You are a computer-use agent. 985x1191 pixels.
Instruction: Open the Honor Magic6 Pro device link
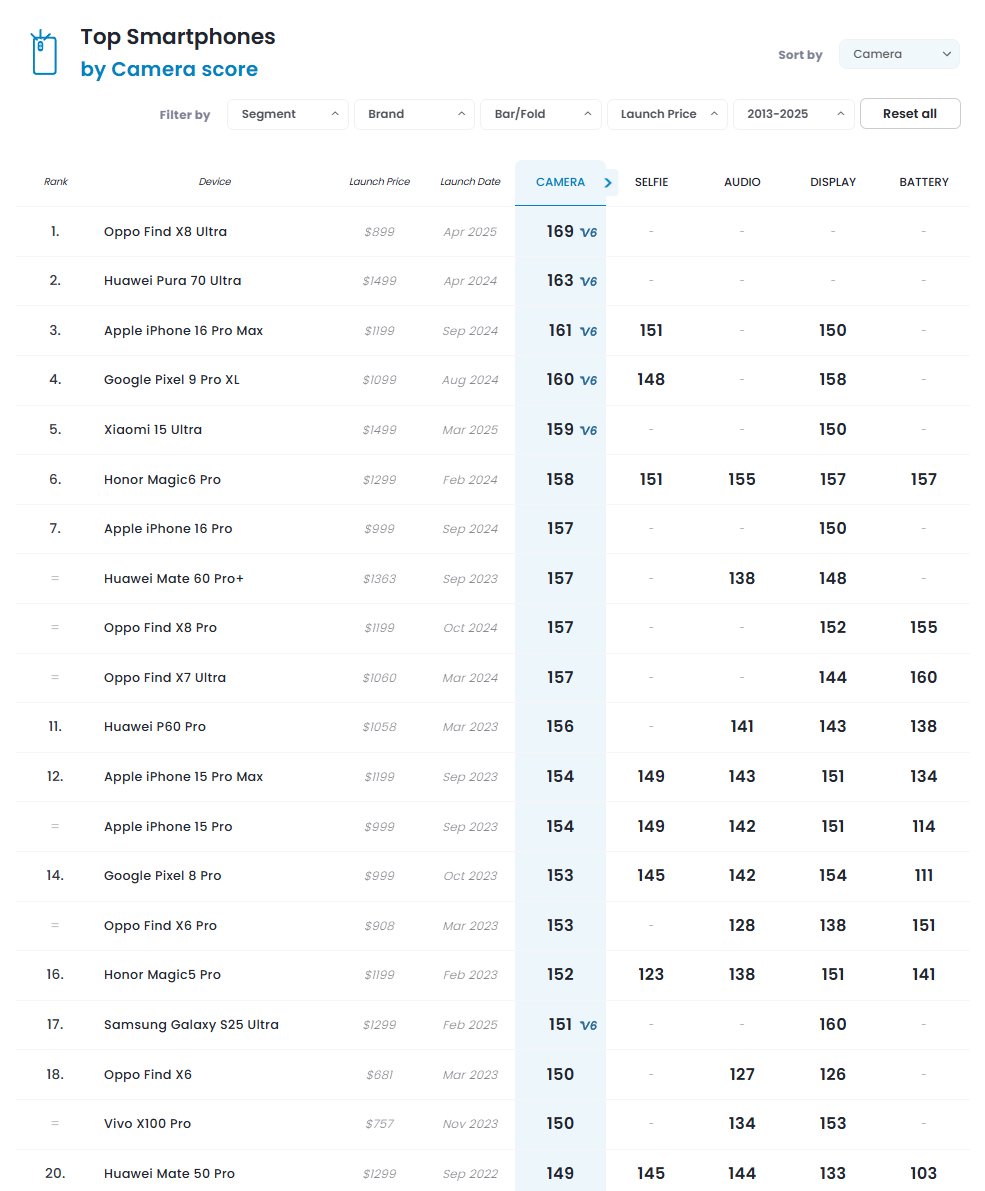(x=163, y=479)
